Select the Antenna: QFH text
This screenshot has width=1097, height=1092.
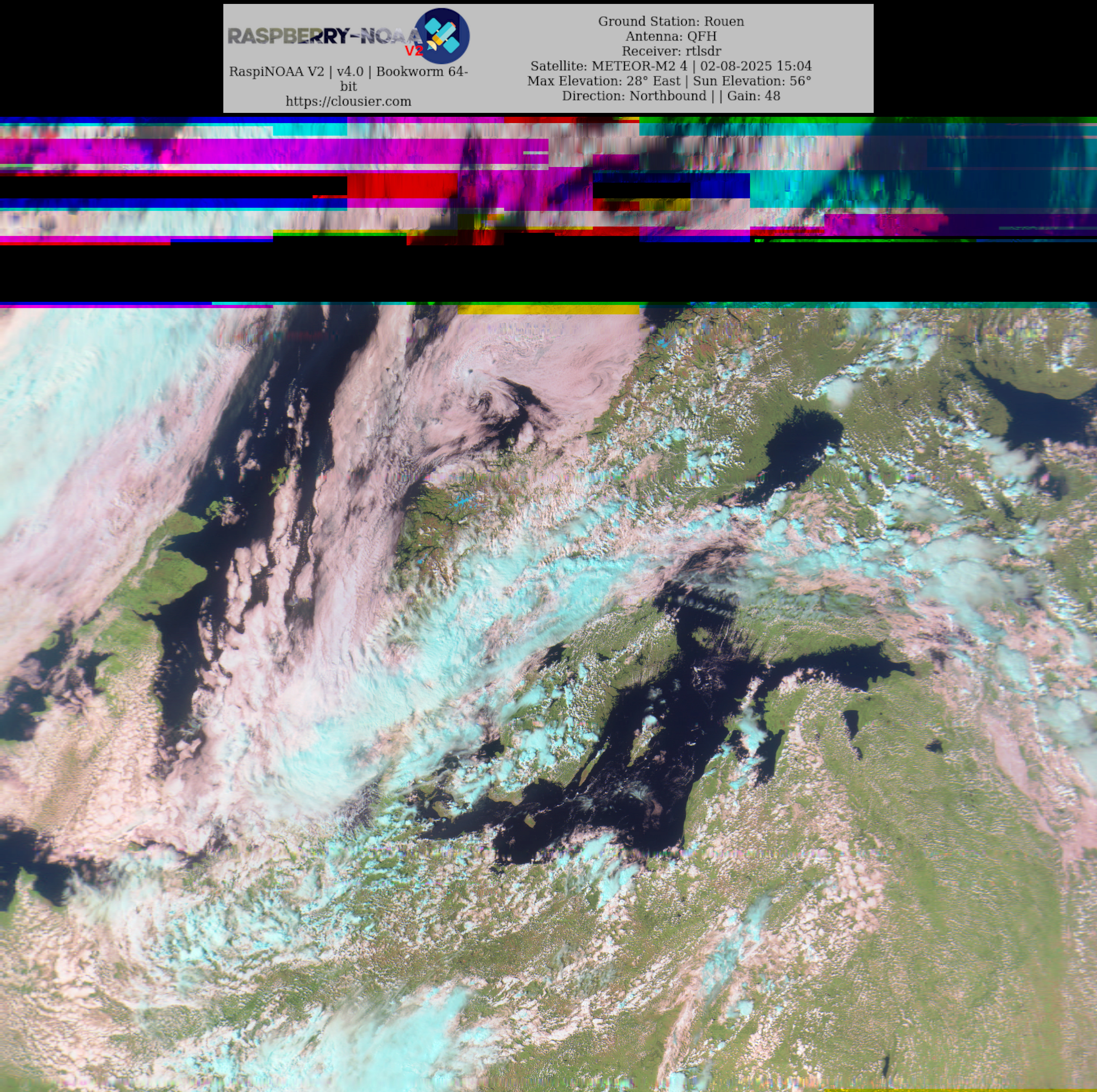click(x=671, y=36)
